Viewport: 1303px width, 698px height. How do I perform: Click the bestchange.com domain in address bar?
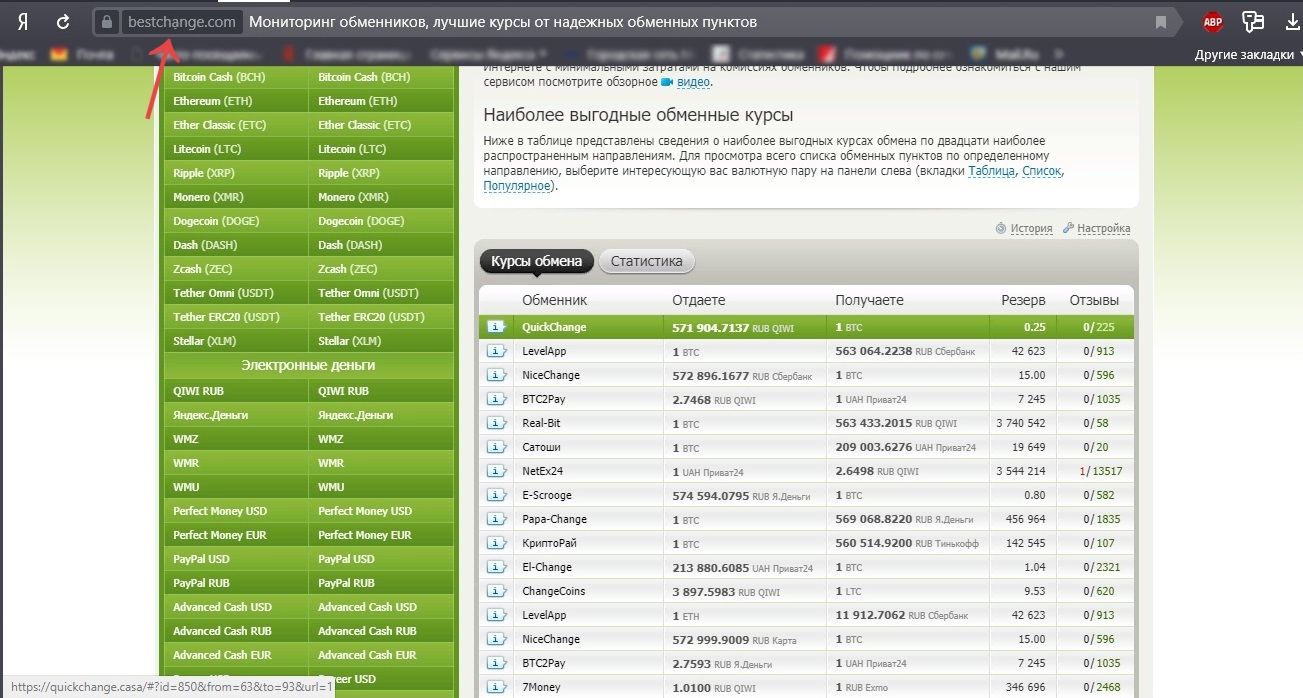tap(182, 22)
